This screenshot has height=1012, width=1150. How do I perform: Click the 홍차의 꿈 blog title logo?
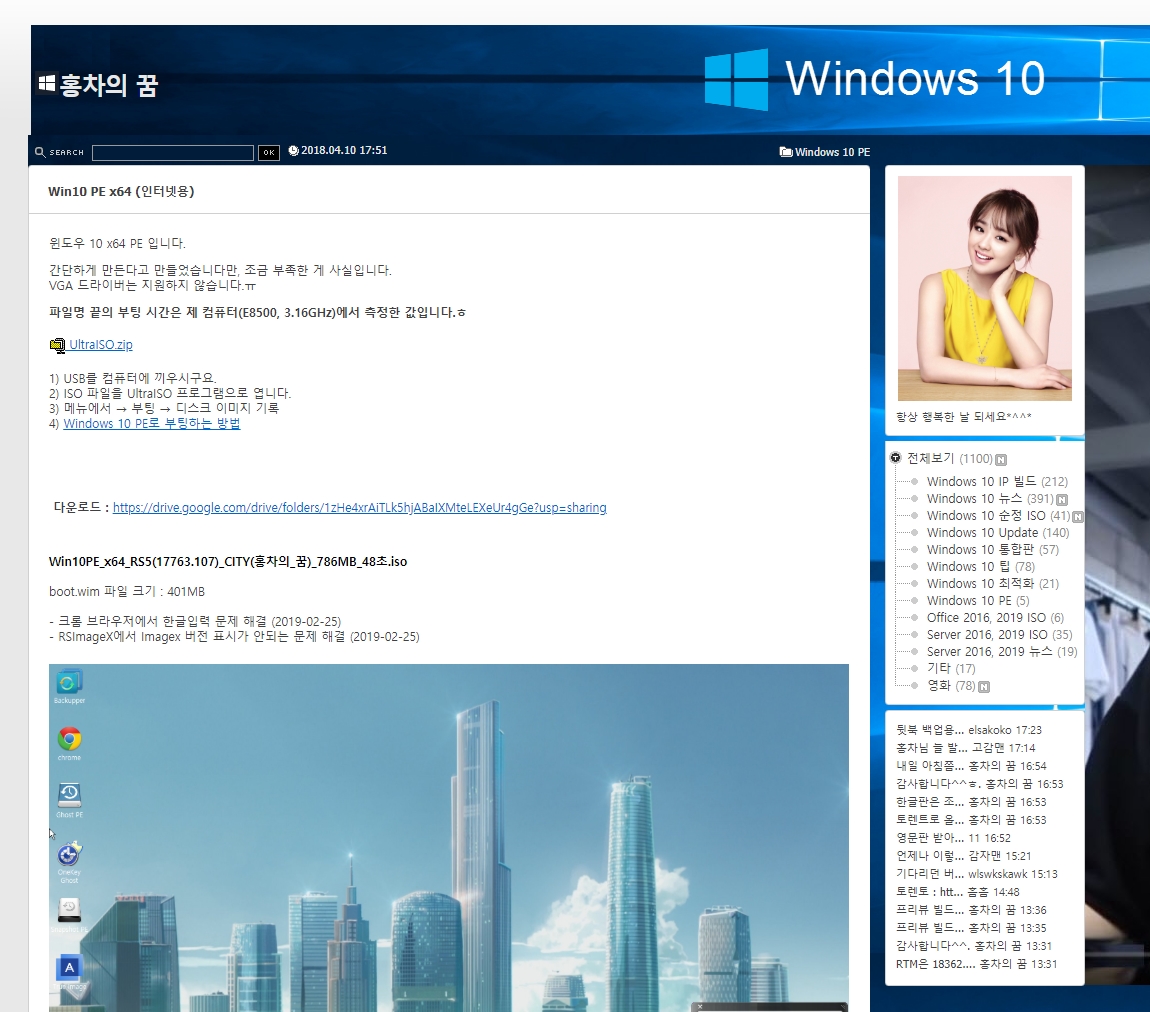tap(109, 85)
